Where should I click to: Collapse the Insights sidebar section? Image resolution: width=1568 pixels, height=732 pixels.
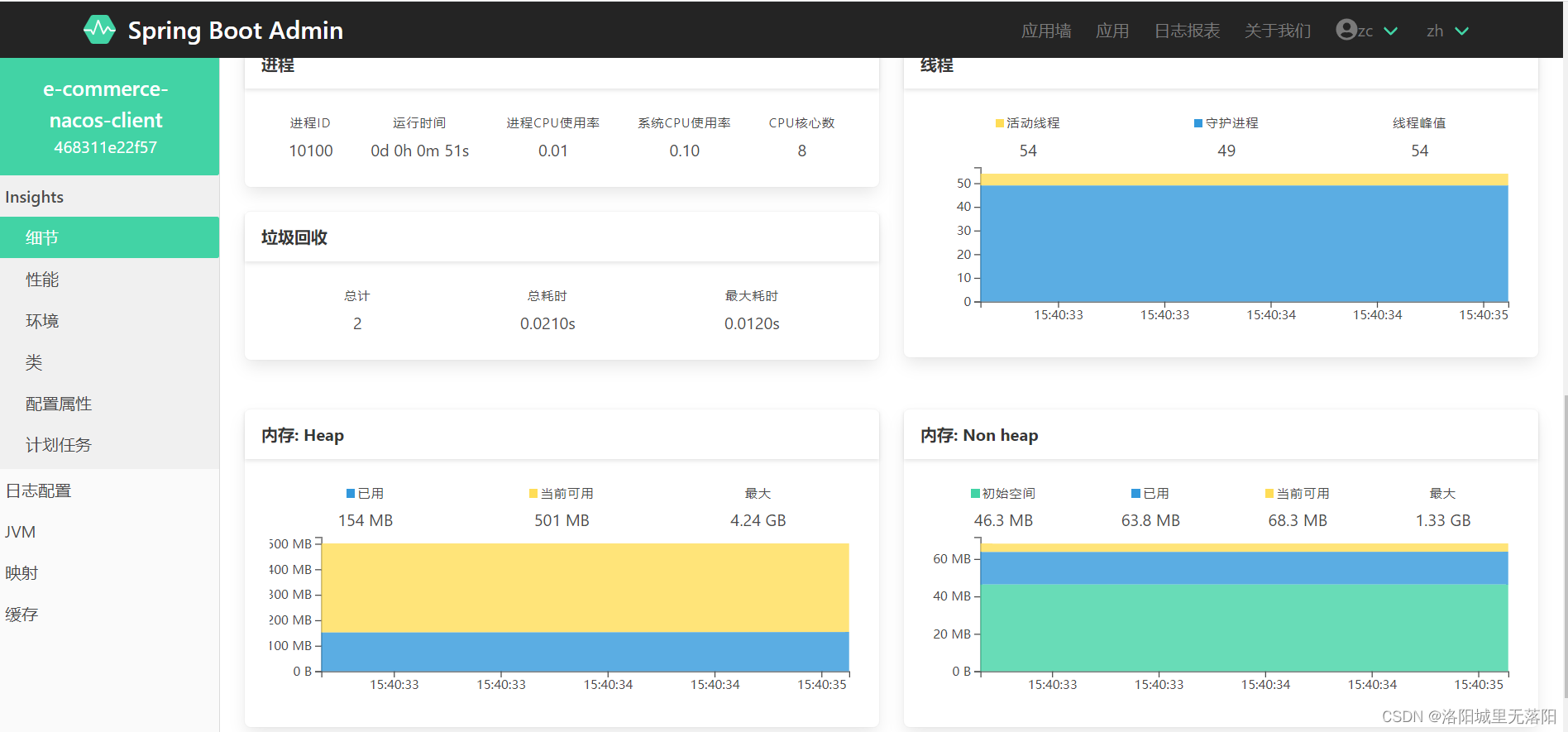pyautogui.click(x=109, y=197)
